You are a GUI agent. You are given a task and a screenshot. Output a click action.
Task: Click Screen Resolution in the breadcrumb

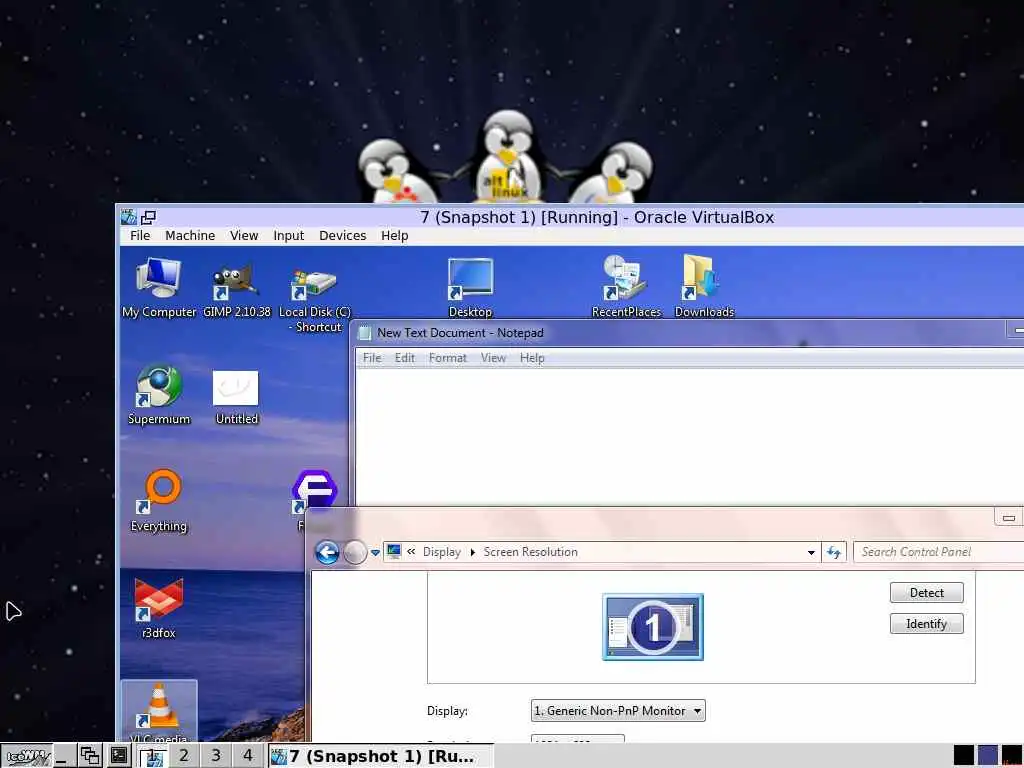(530, 552)
